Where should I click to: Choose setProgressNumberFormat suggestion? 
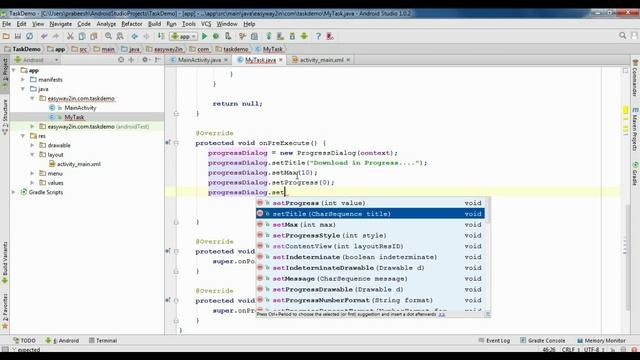click(x=370, y=300)
